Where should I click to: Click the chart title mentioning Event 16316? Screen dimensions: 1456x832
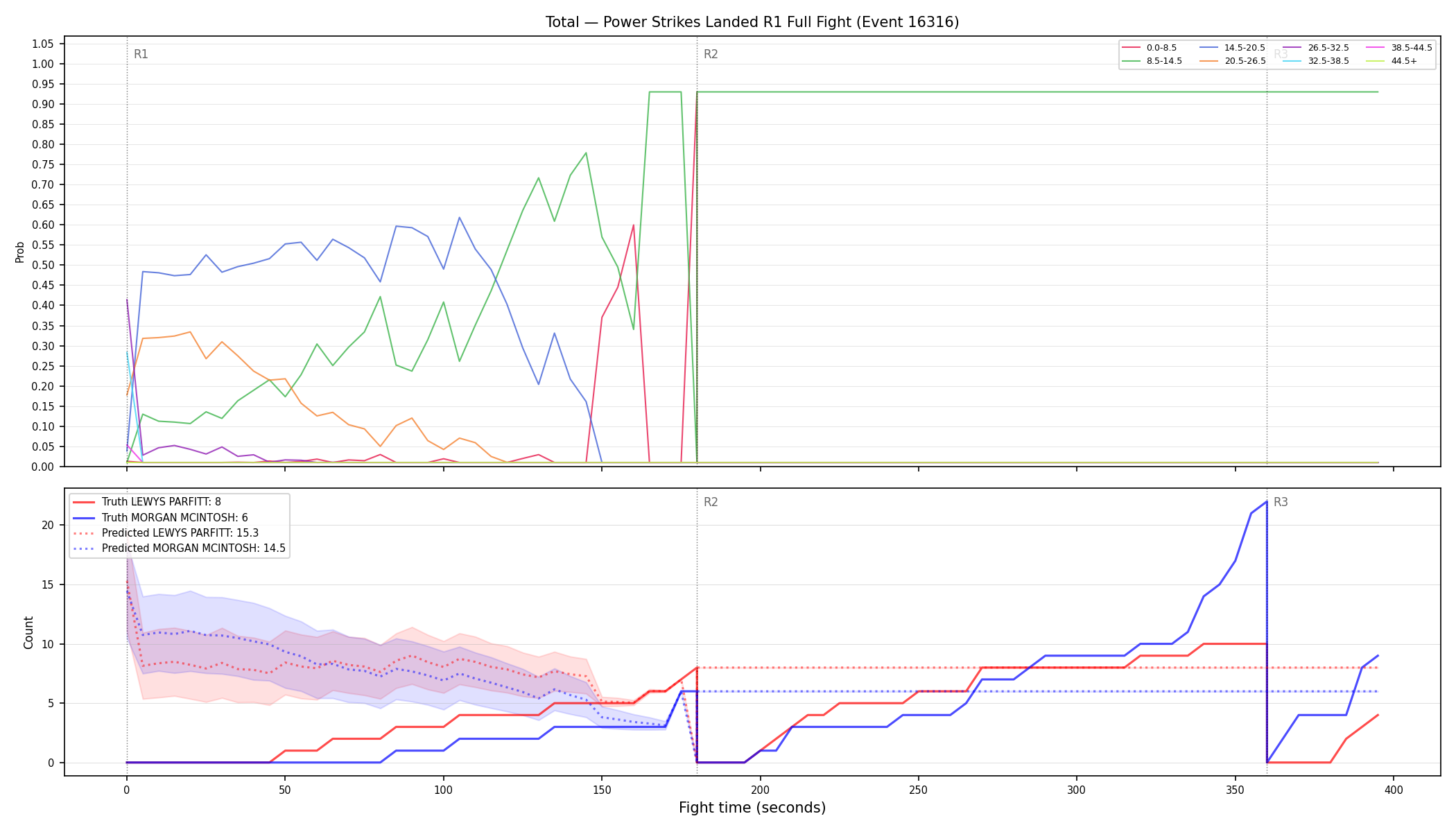click(x=752, y=22)
